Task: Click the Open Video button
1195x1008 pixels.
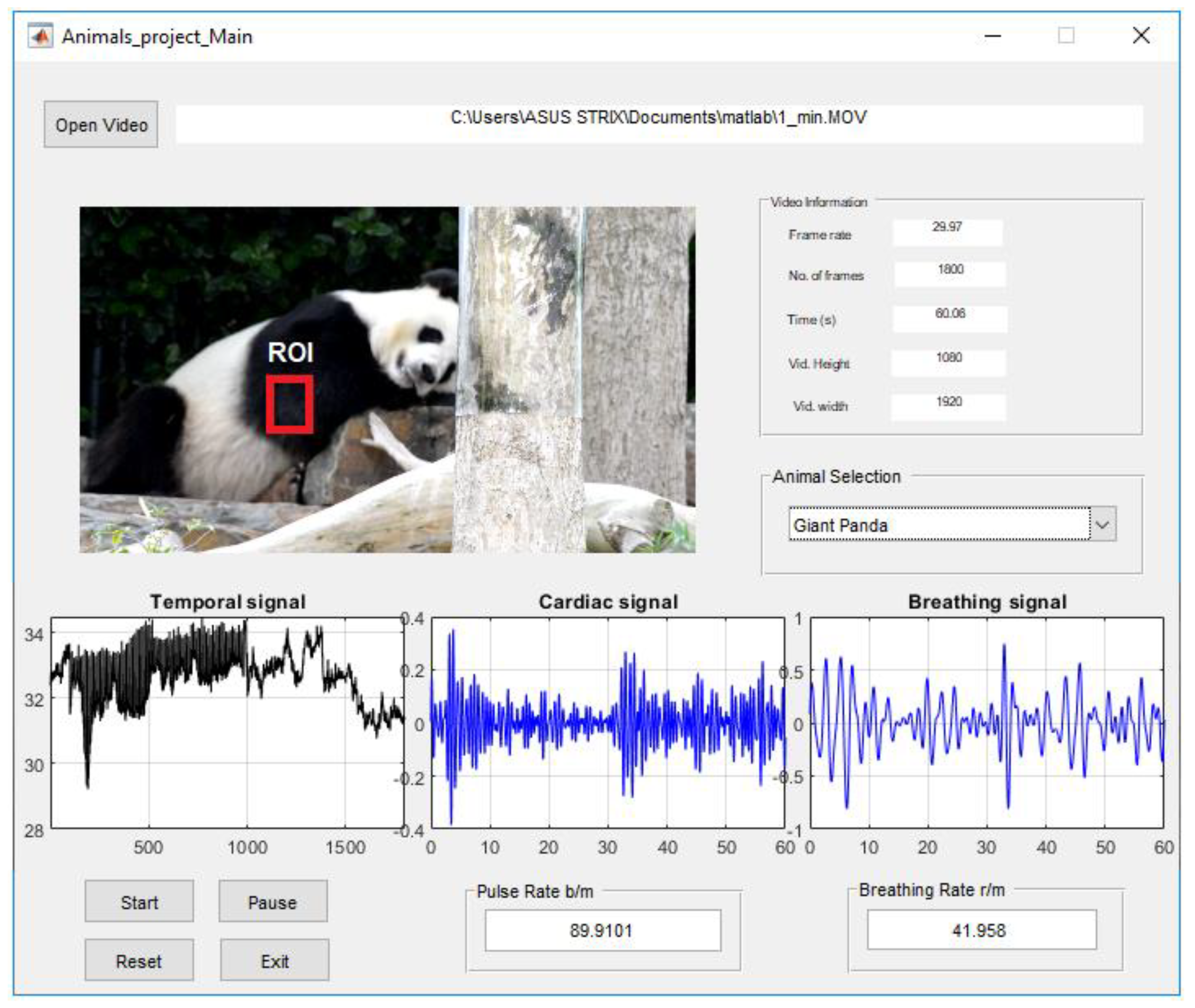Action: click(x=101, y=125)
